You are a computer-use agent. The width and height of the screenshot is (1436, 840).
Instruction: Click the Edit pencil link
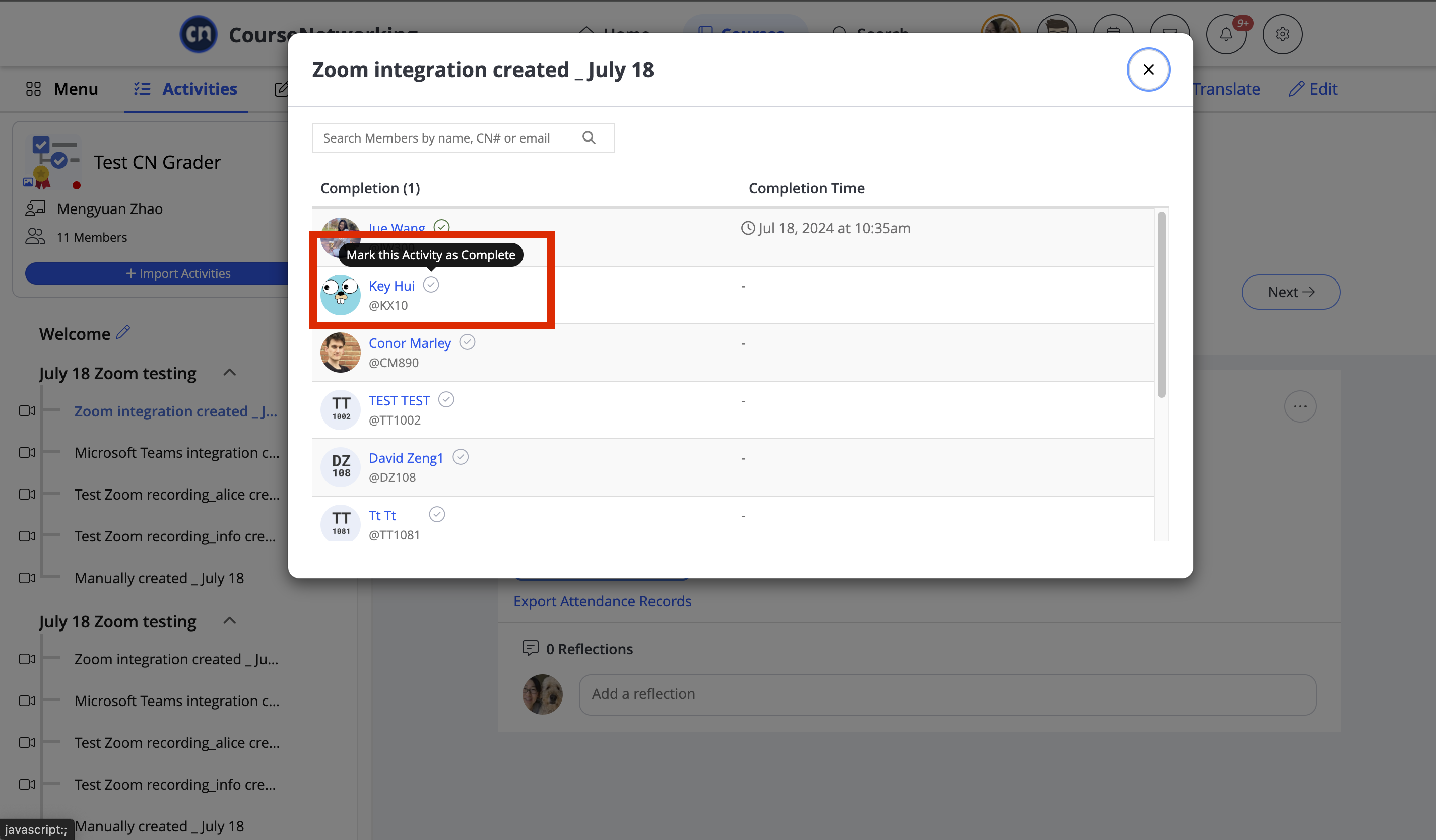1313,89
